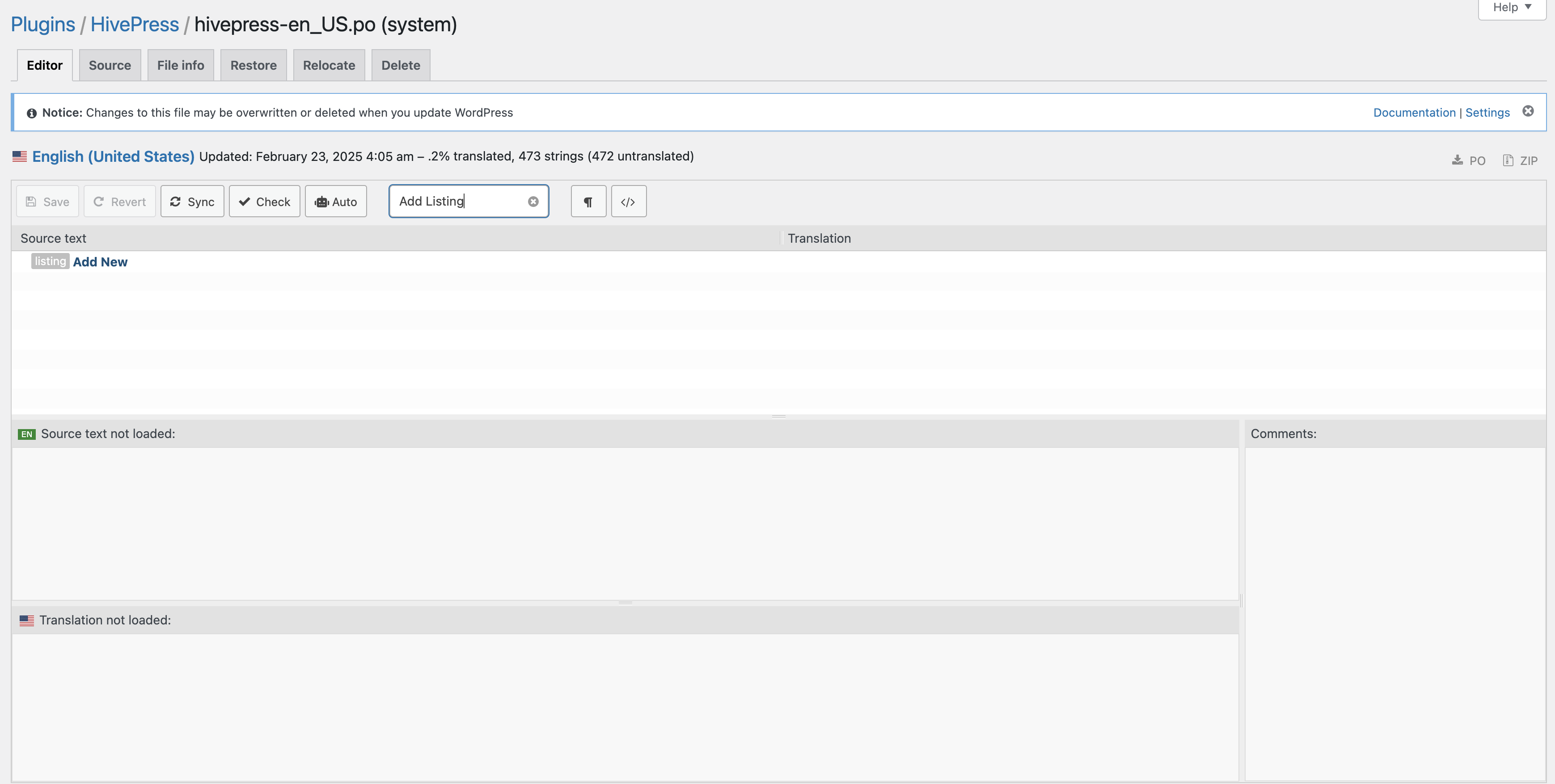Click the US flag beside English (United States)
Viewport: 1555px width, 784px height.
tap(20, 156)
